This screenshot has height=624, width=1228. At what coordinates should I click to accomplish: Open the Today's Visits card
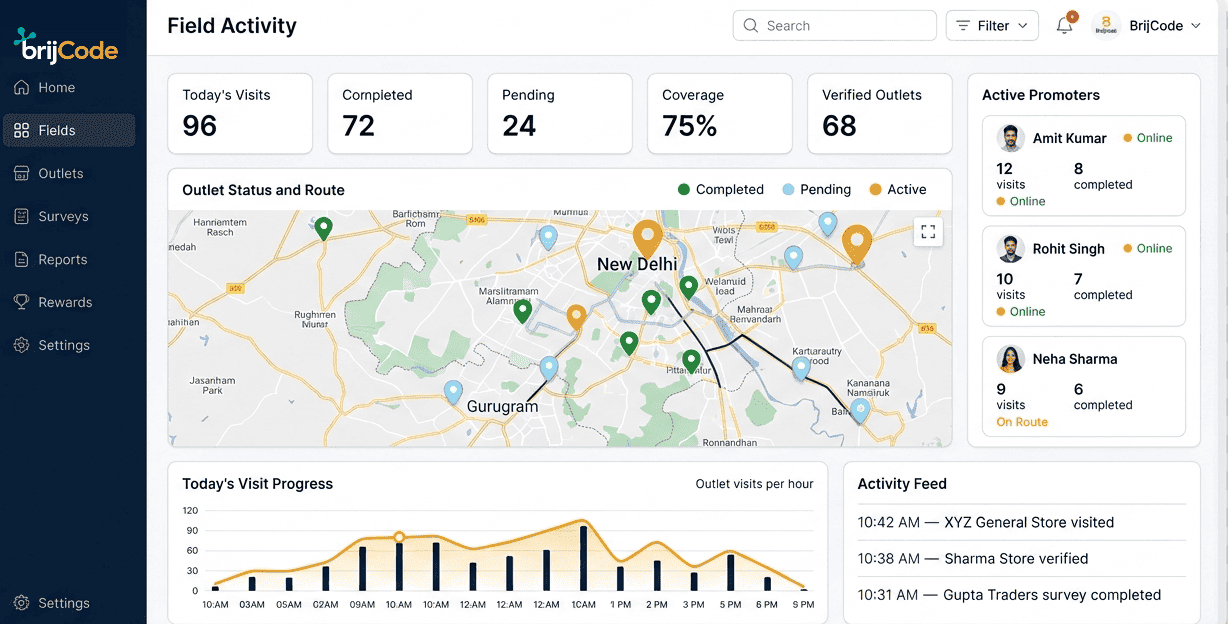pos(240,114)
